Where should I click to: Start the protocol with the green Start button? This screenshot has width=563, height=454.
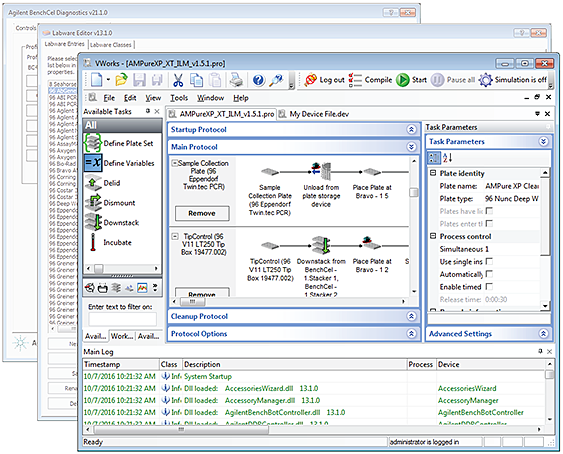(411, 80)
